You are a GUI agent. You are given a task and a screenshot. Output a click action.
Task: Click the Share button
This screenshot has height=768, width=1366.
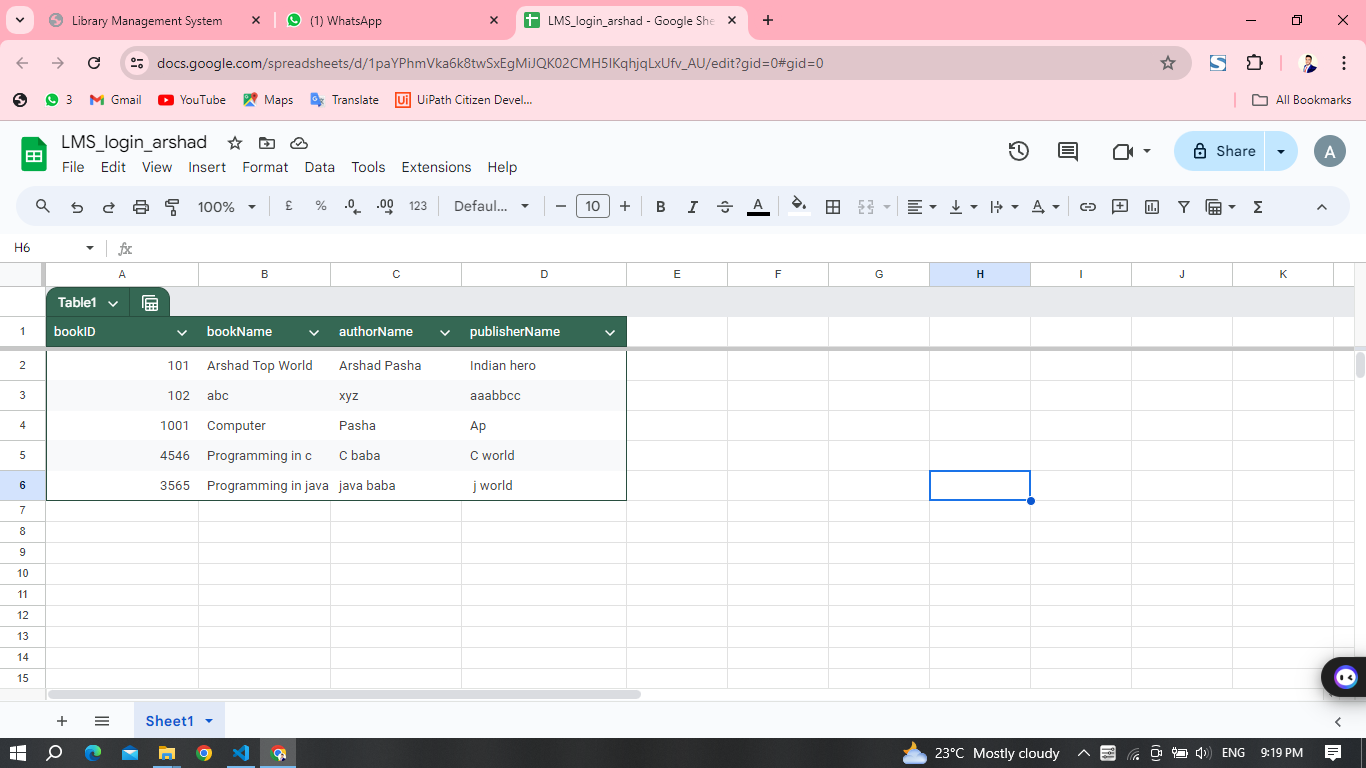pos(1223,151)
